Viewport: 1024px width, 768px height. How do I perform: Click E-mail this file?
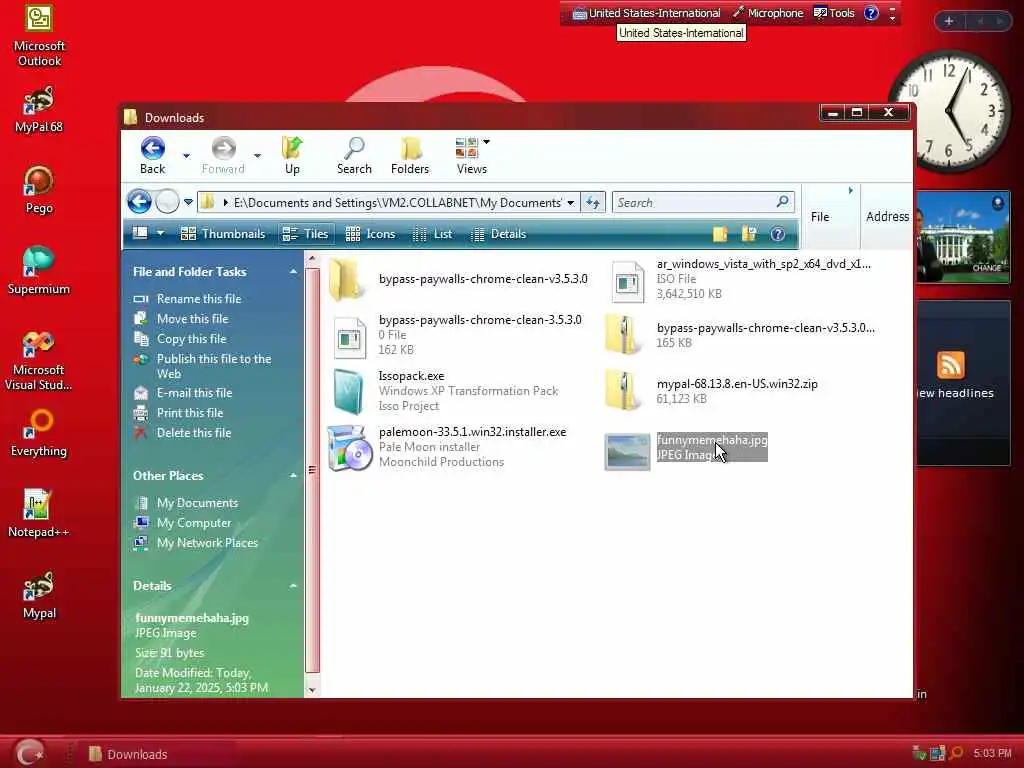click(194, 392)
